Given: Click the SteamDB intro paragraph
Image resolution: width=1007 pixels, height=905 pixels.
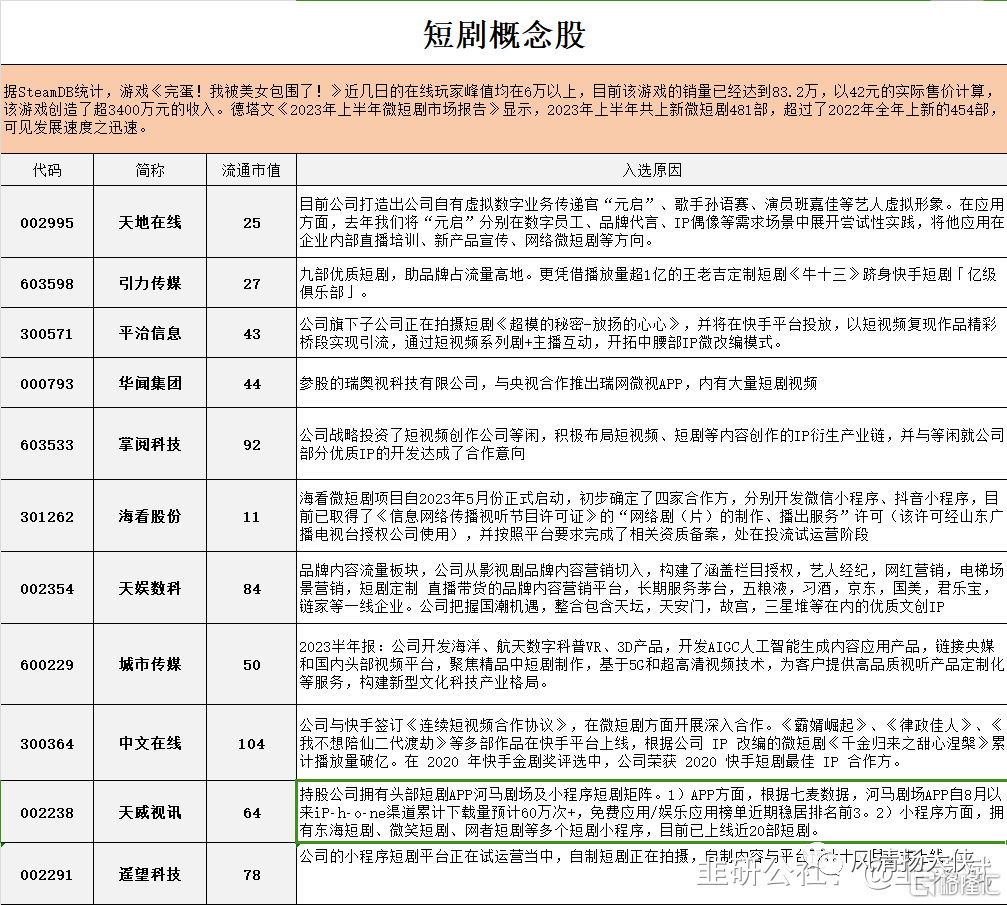Looking at the screenshot, I should coord(500,109).
